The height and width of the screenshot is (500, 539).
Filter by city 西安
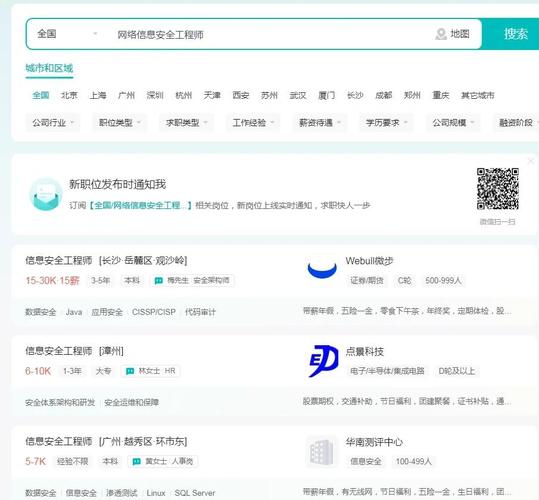[240, 95]
